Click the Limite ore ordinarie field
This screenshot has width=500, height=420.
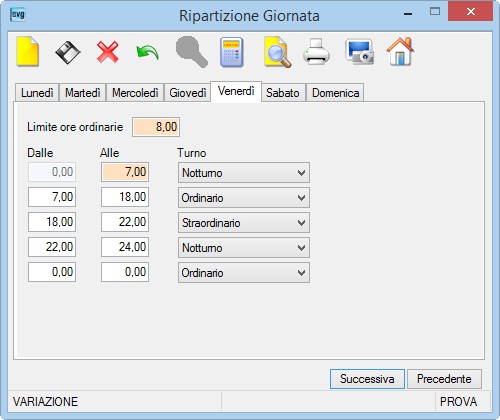156,127
